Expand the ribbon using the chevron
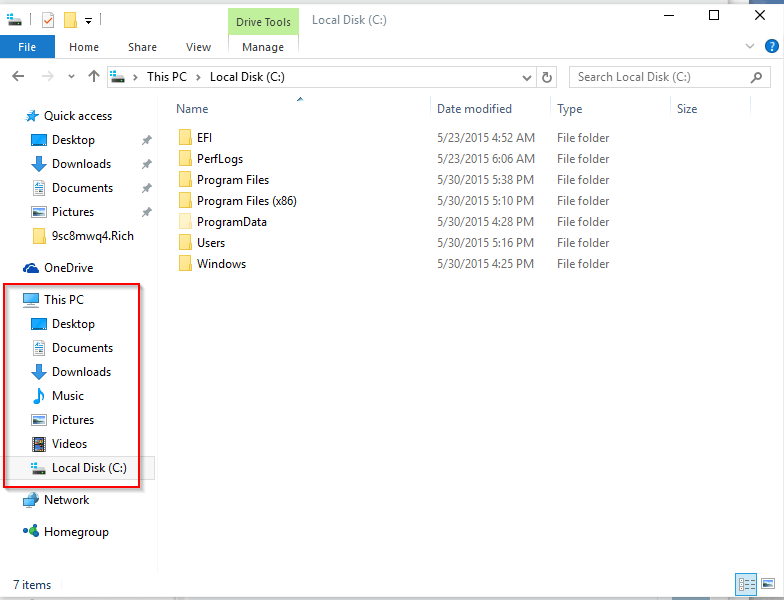This screenshot has height=600, width=784. tap(751, 46)
